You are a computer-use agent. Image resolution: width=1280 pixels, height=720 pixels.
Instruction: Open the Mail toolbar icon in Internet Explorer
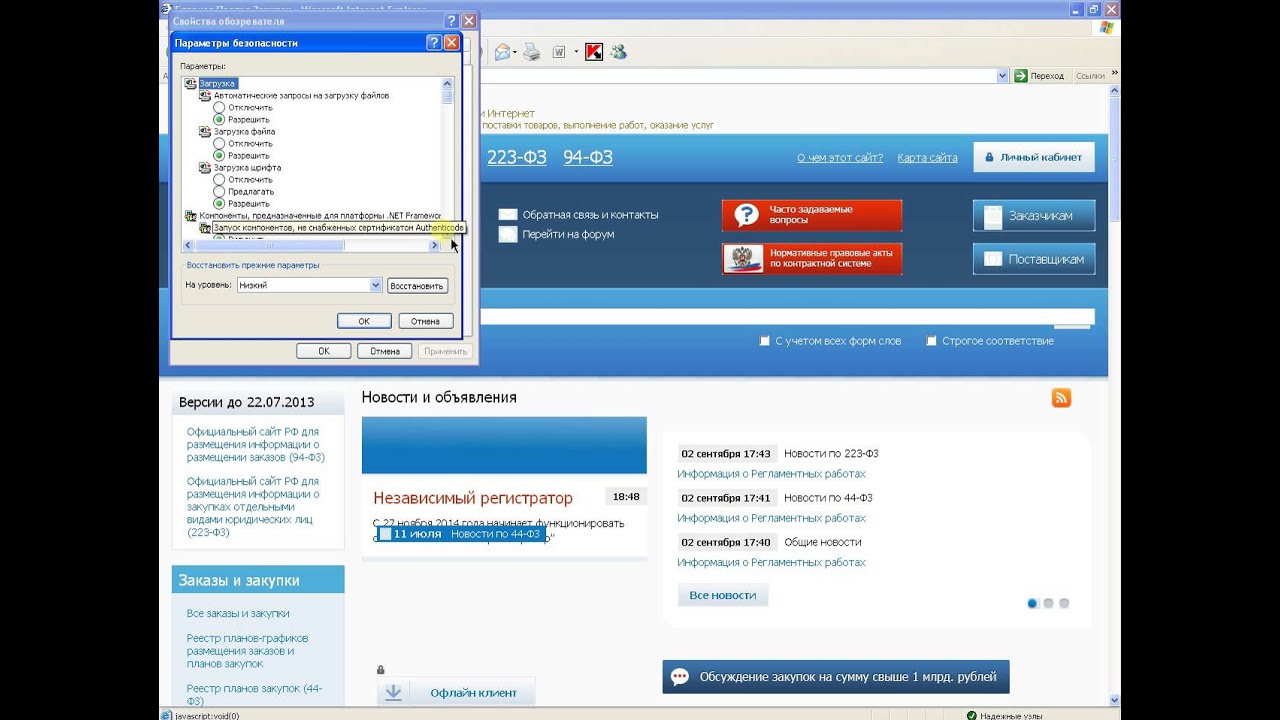click(x=502, y=52)
